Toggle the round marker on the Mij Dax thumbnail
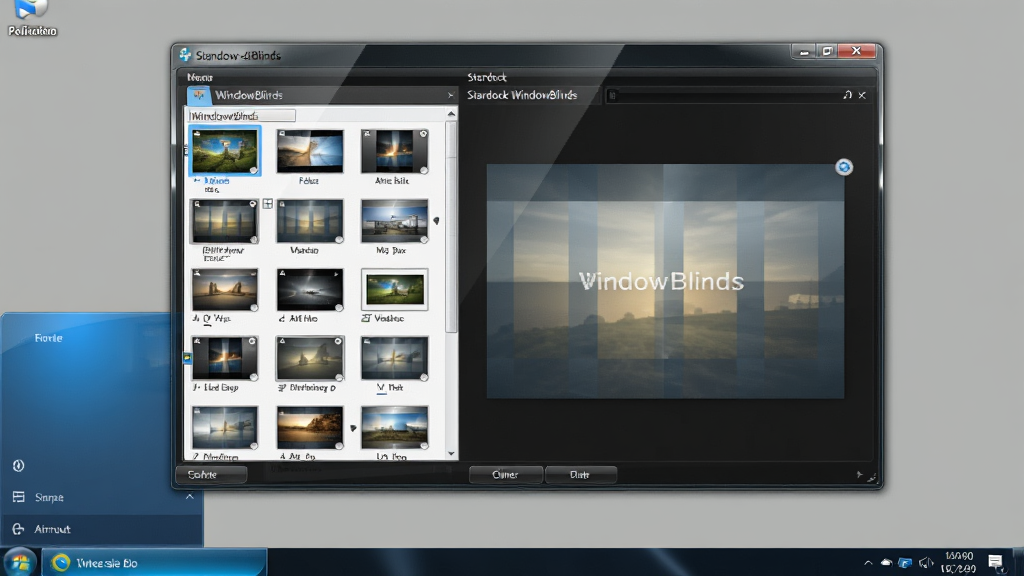Image resolution: width=1024 pixels, height=576 pixels. click(424, 240)
